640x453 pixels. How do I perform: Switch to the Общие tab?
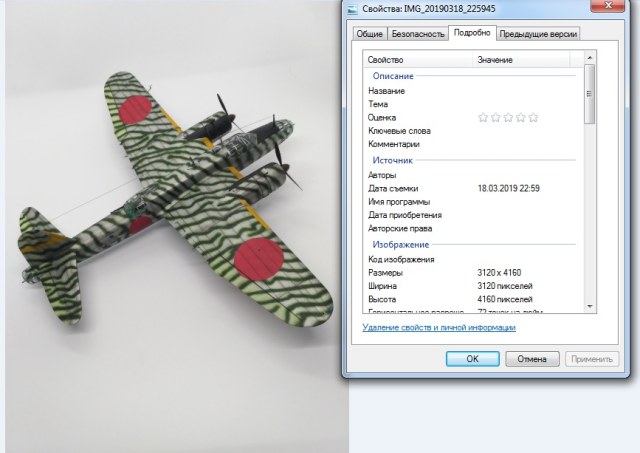pos(369,34)
